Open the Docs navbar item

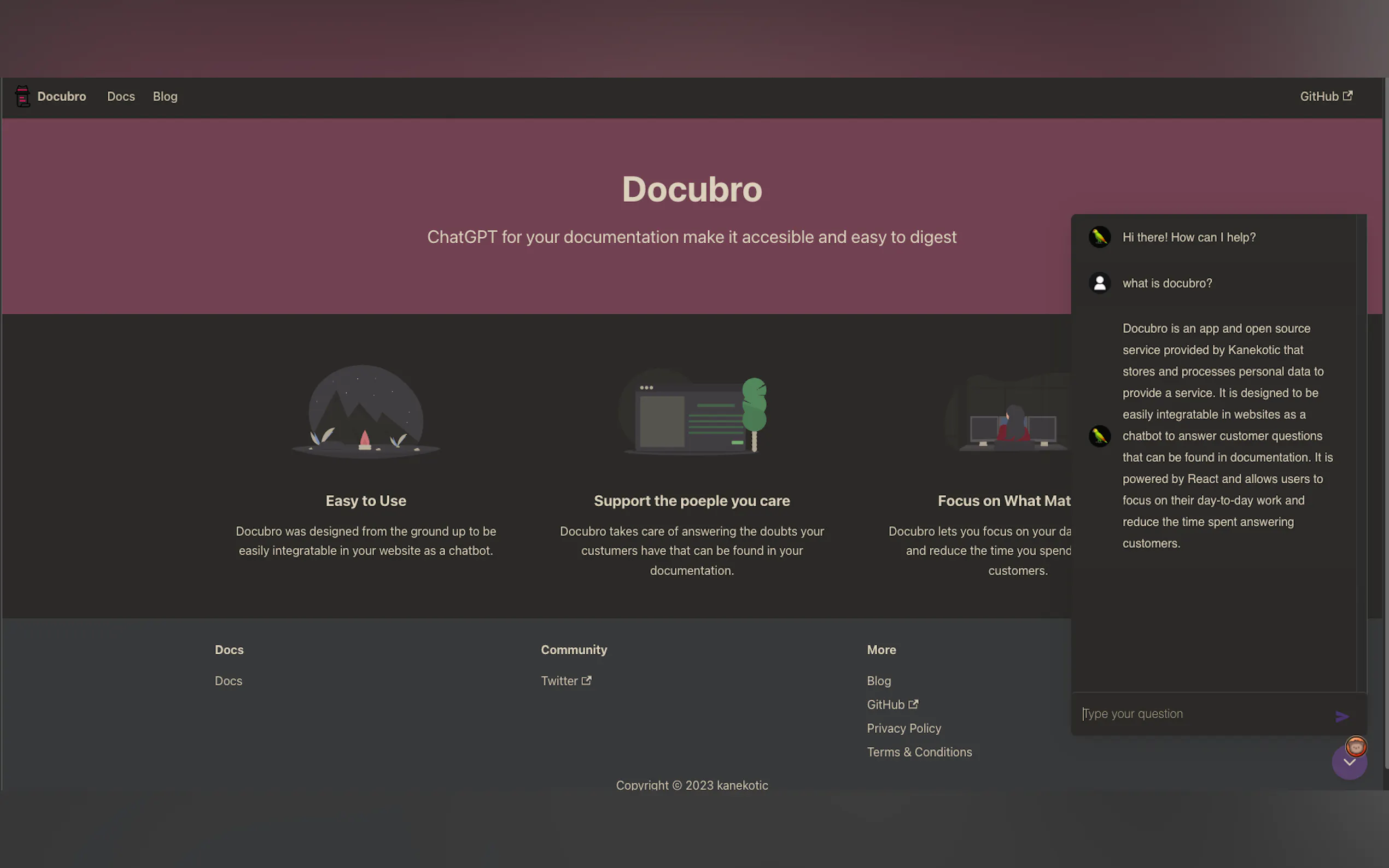point(121,96)
